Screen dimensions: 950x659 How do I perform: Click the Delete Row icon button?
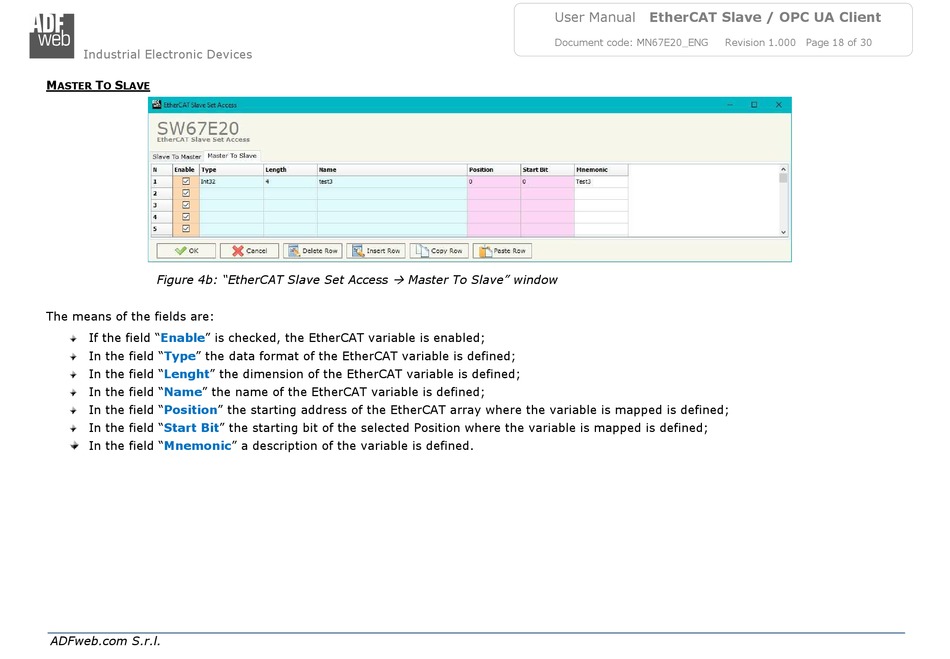[x=313, y=251]
